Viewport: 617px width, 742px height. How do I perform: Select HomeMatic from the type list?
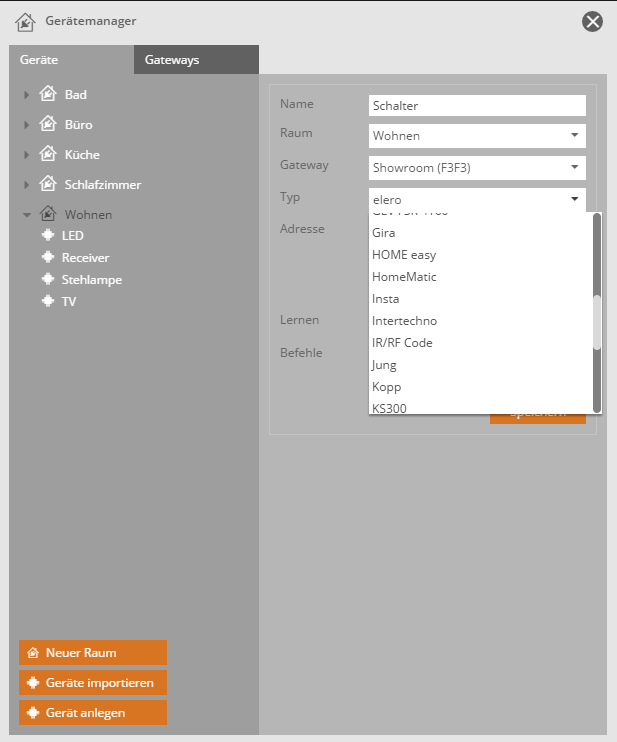tap(404, 277)
